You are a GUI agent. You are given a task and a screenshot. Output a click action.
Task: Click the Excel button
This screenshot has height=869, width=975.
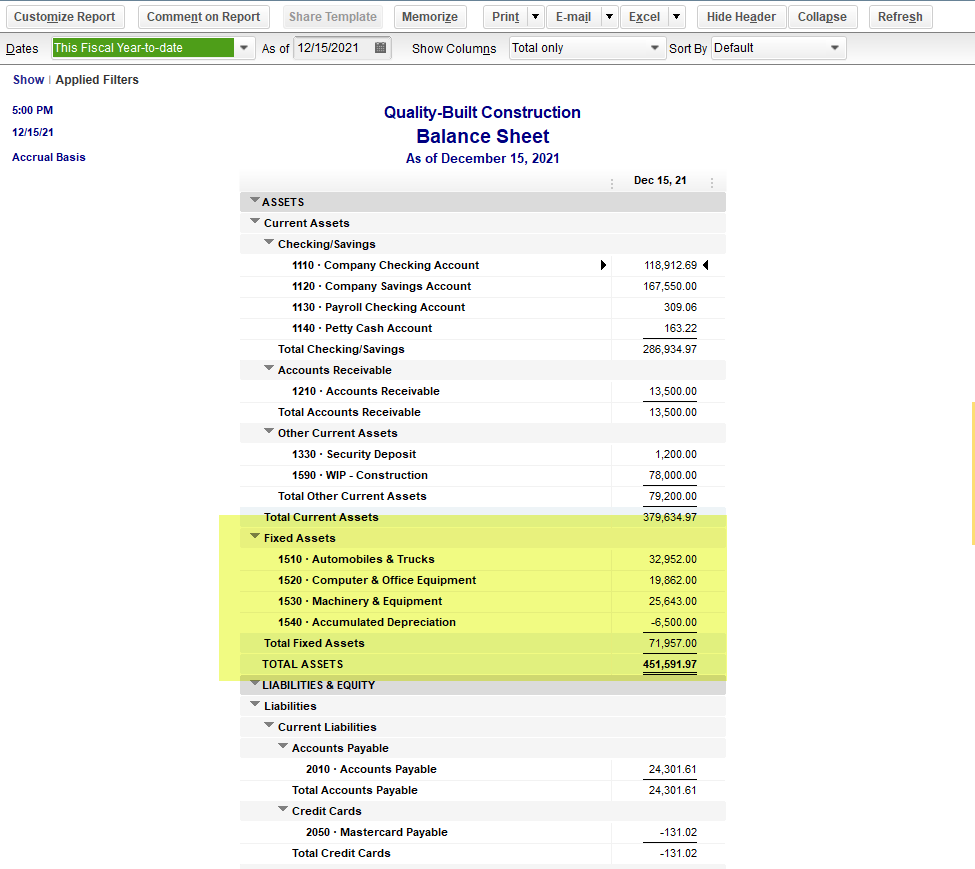(x=644, y=17)
